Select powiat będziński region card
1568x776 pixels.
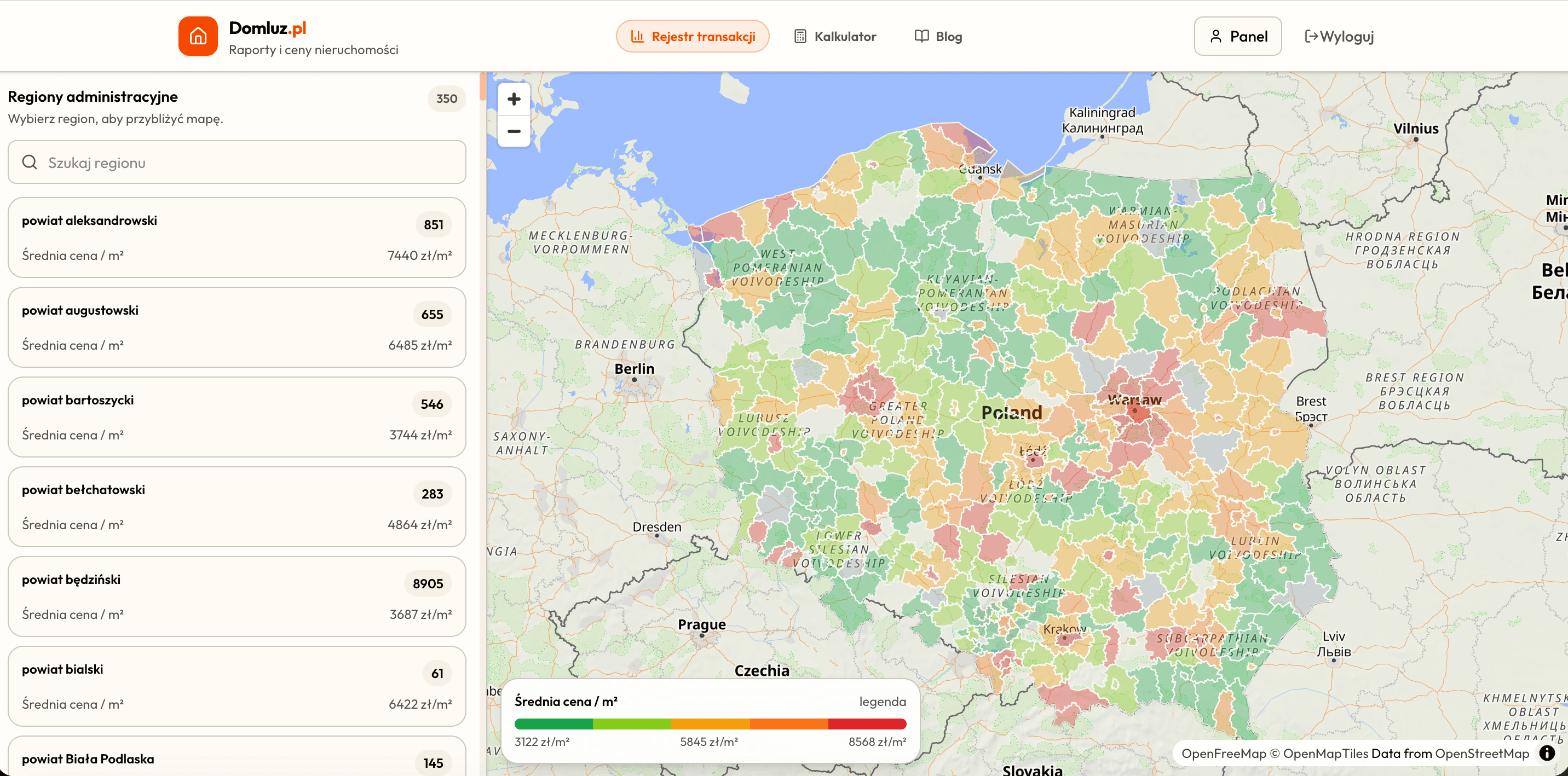click(x=237, y=597)
